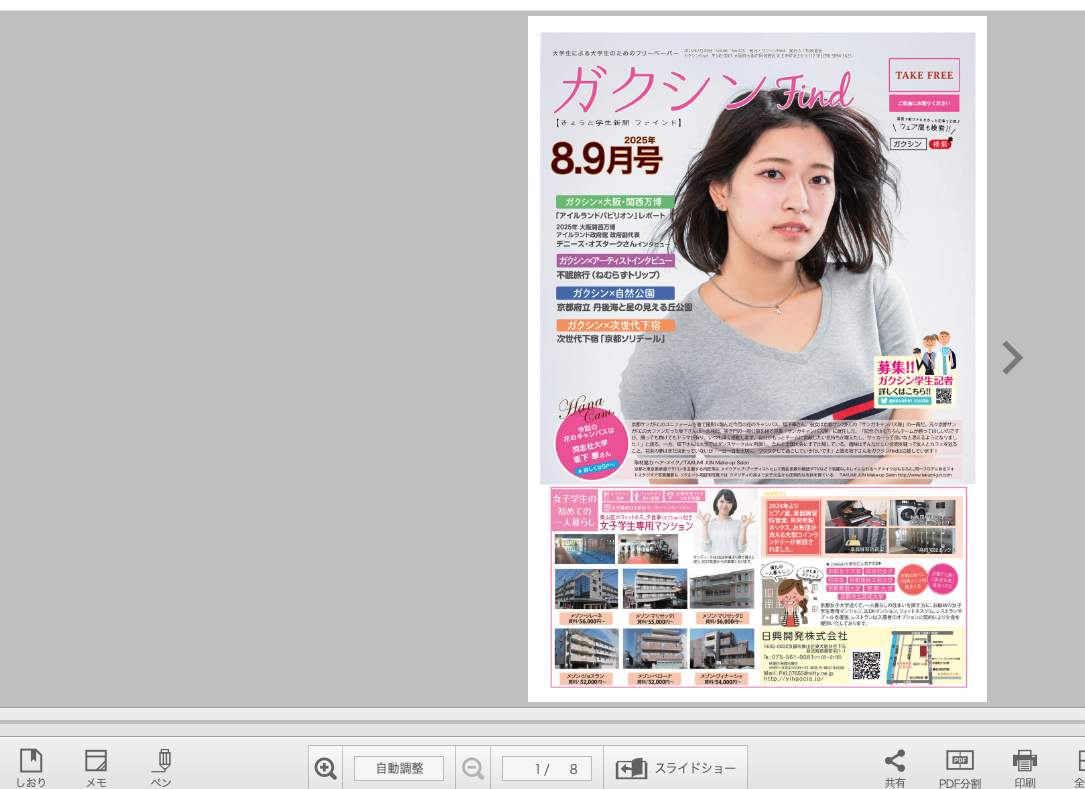Click the TAKE FREE box on cover
The image size is (1085, 789).
(924, 75)
